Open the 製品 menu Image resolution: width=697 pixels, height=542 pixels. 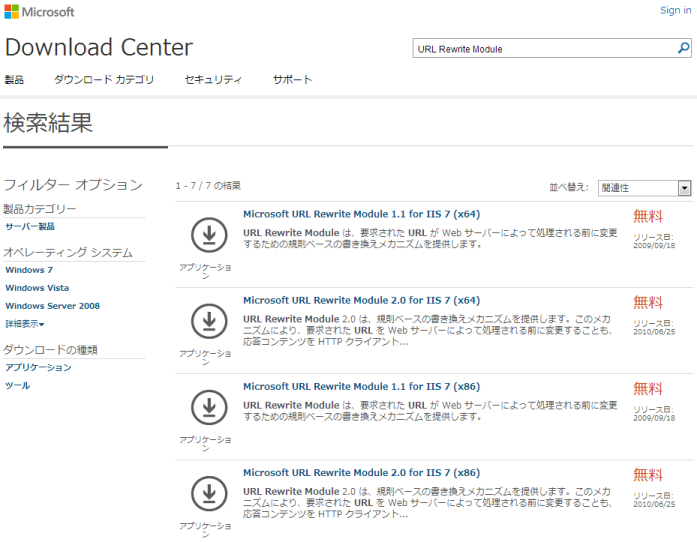14,80
